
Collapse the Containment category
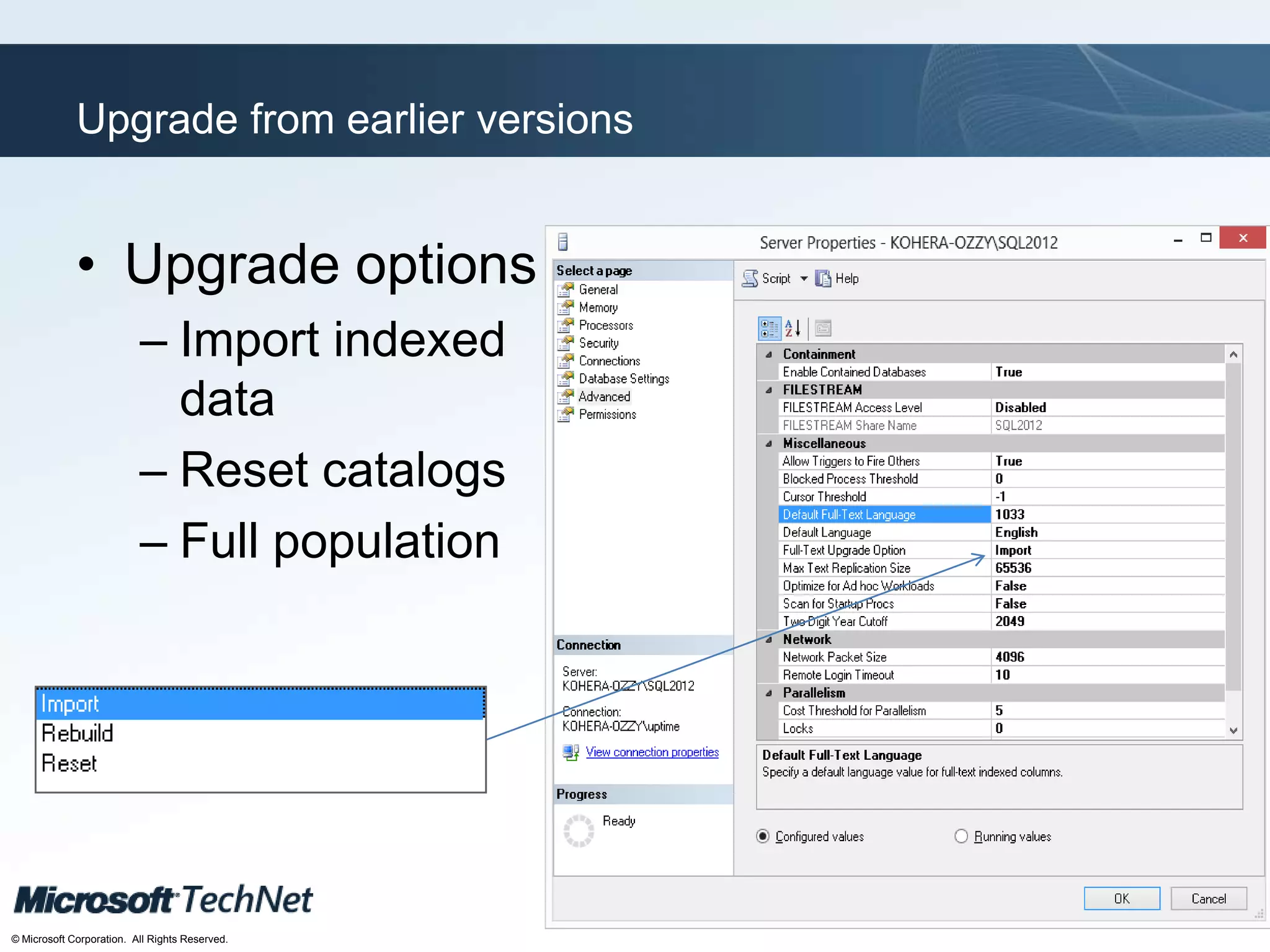click(769, 355)
